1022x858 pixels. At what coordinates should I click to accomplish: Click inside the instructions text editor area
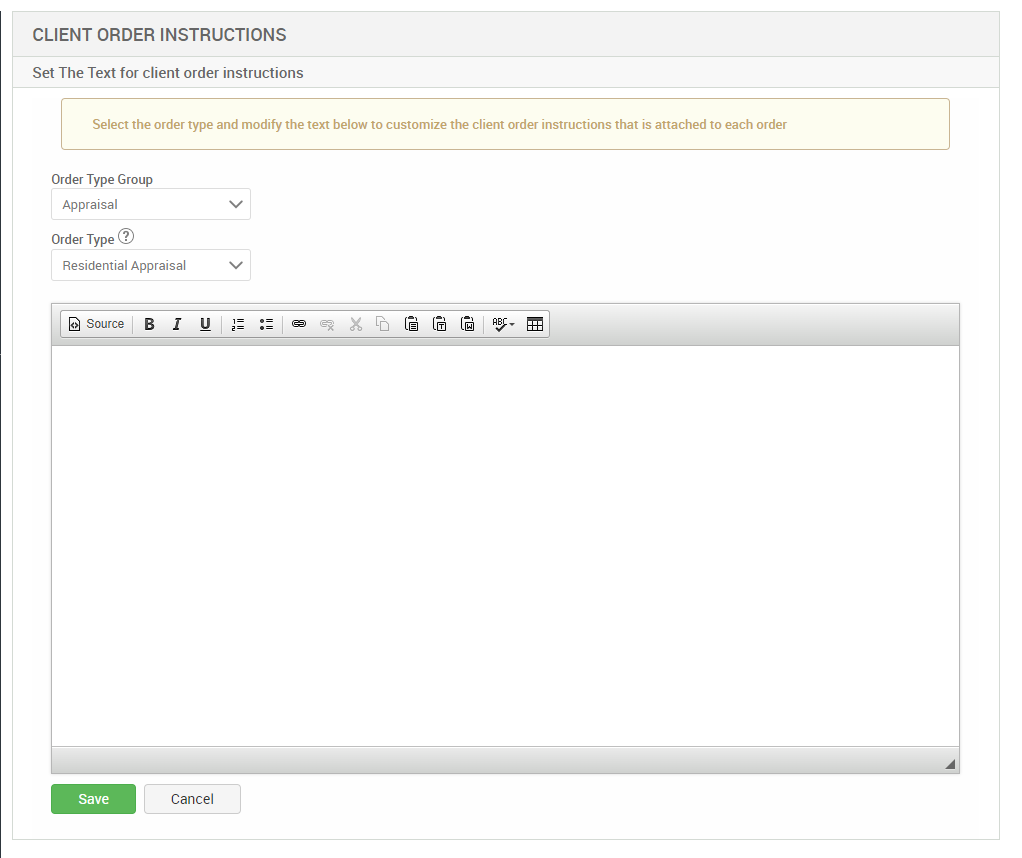(505, 545)
